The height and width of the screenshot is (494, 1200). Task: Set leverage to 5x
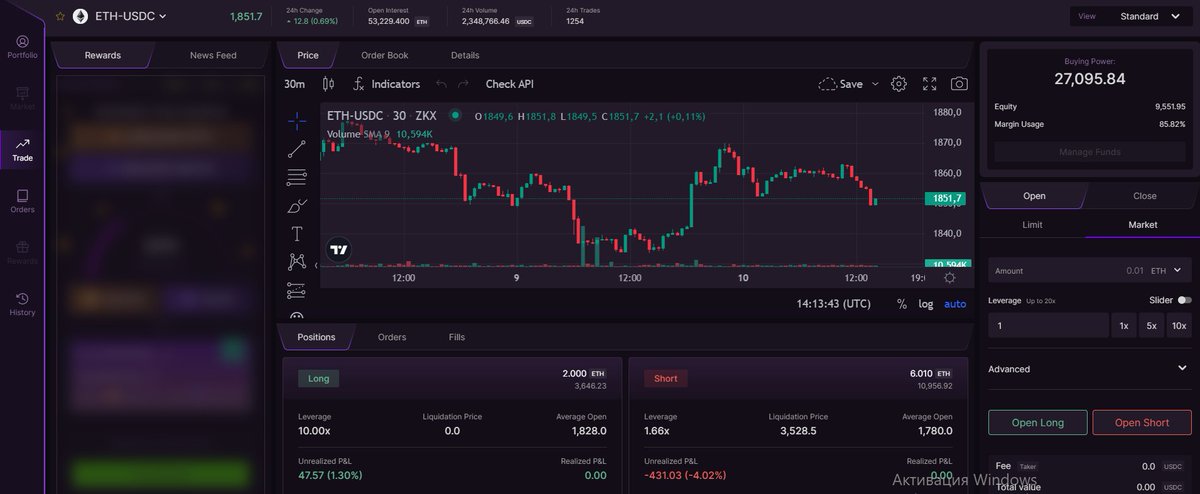(x=1152, y=325)
